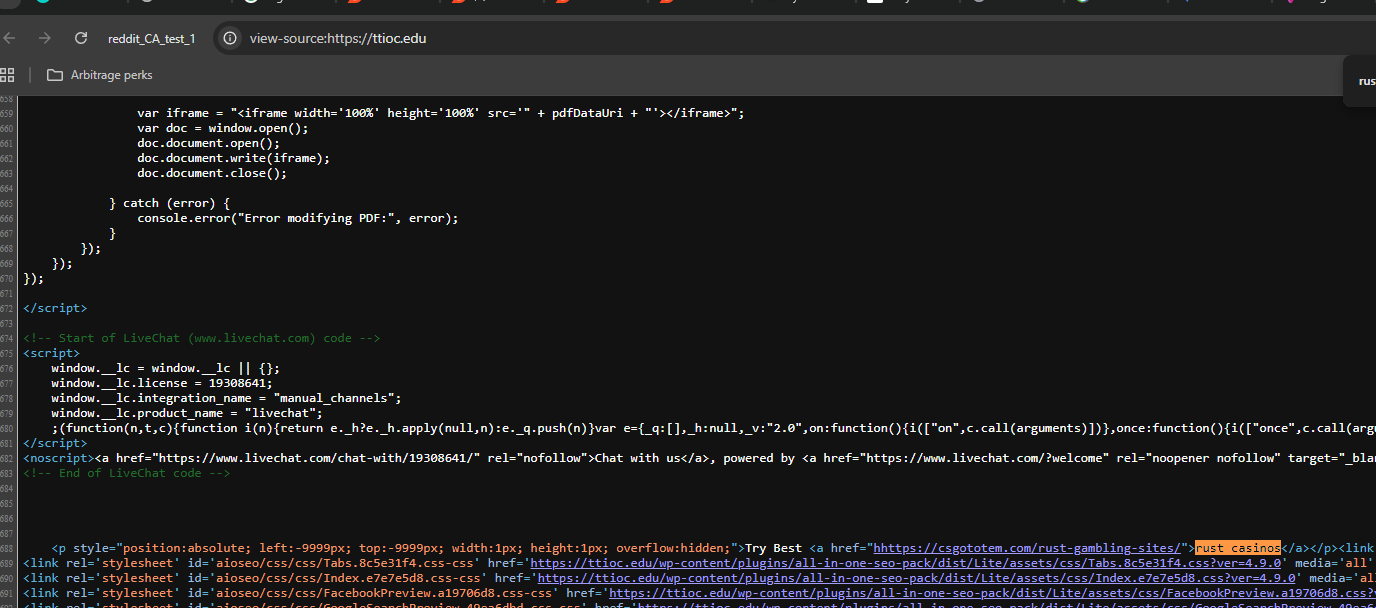Click the "Start of LiveChat" comment line
1376x608 pixels.
201,338
